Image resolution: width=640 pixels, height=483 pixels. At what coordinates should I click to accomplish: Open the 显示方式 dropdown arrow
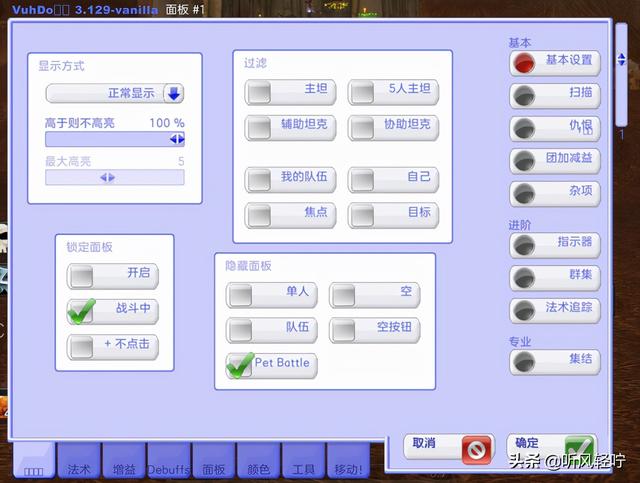[174, 94]
